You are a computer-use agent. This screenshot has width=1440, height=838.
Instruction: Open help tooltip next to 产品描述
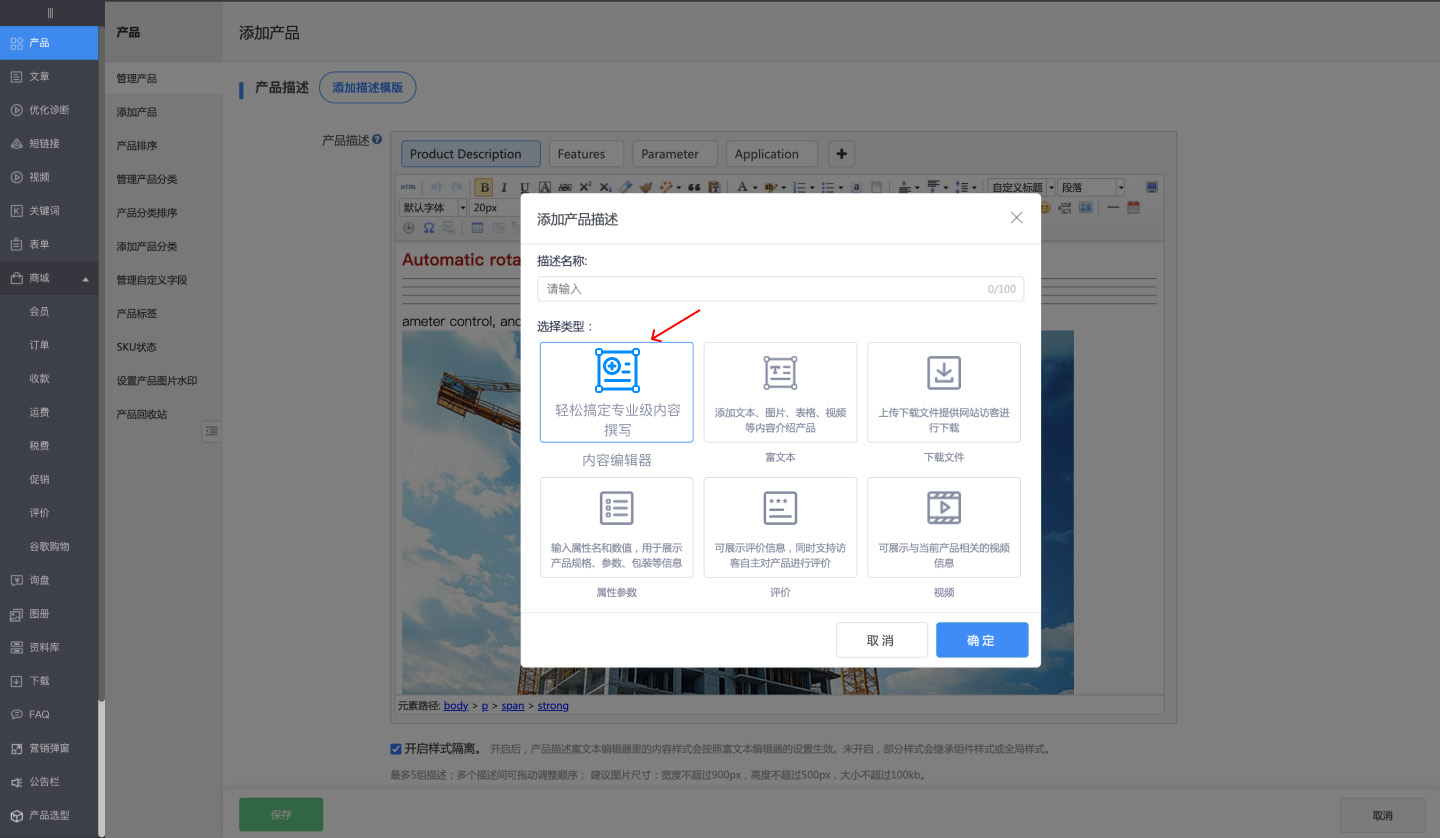click(377, 140)
